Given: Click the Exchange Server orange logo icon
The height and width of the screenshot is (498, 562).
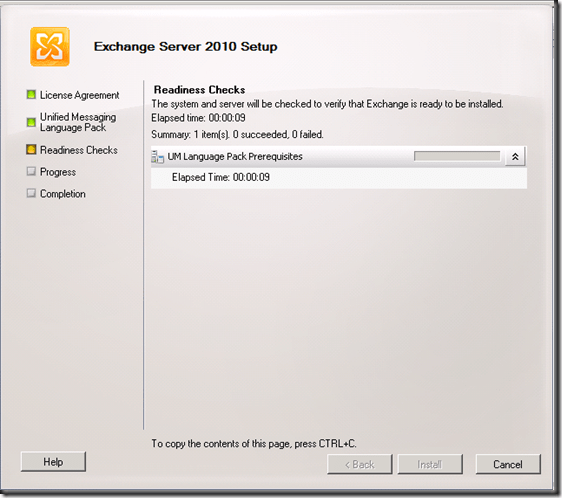Looking at the screenshot, I should [49, 47].
